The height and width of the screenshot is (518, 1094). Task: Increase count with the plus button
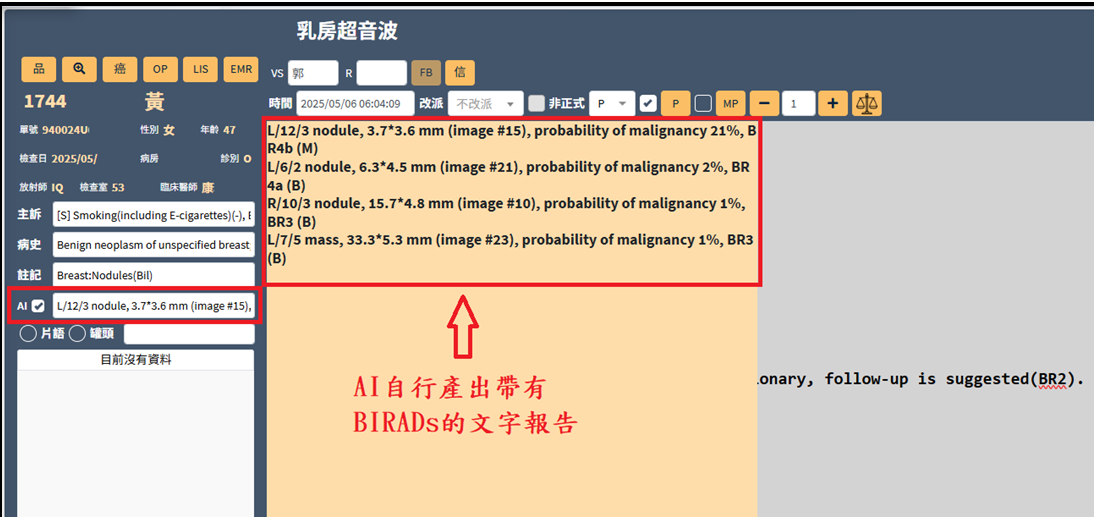[832, 103]
